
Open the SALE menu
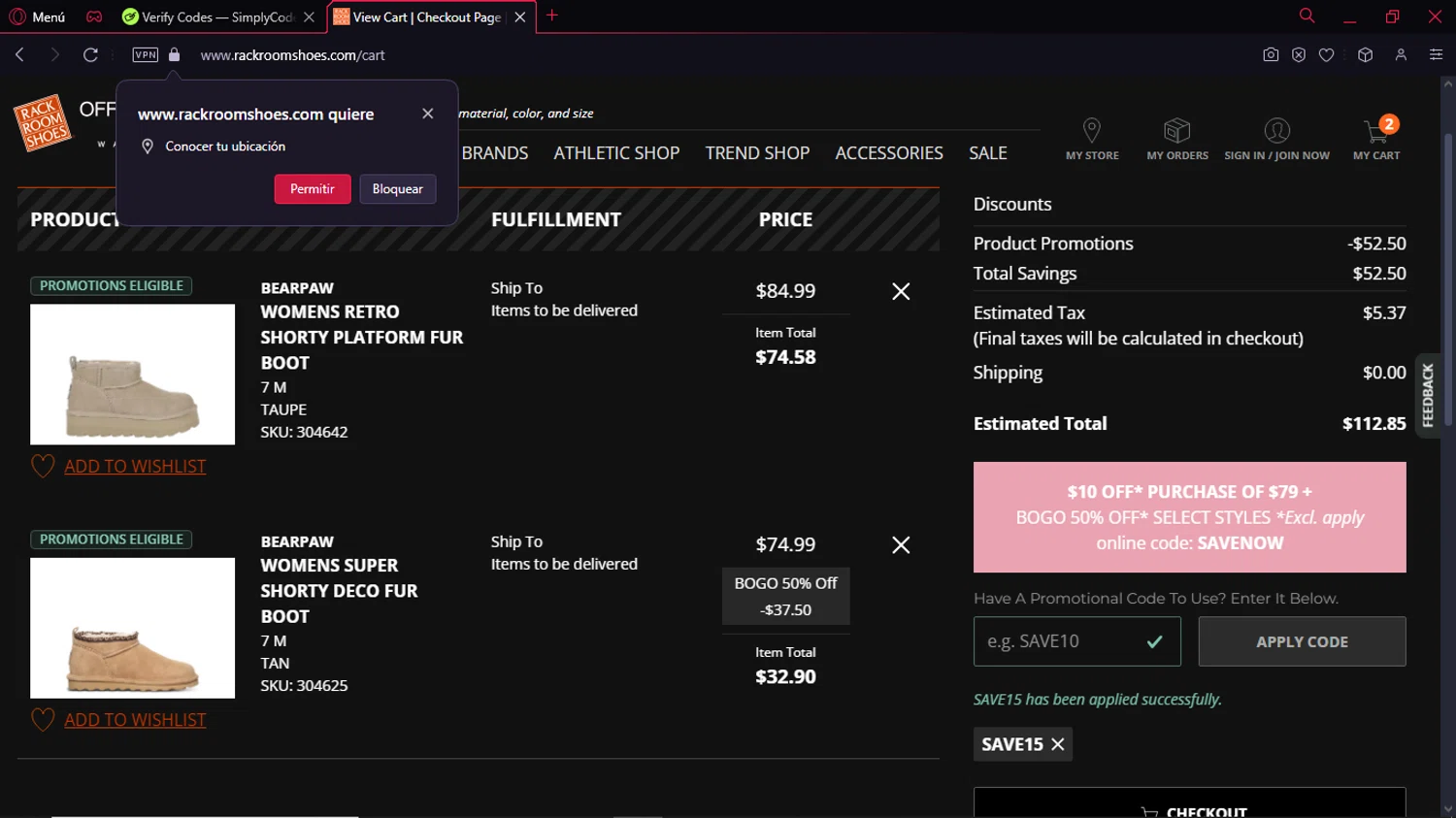coord(988,153)
